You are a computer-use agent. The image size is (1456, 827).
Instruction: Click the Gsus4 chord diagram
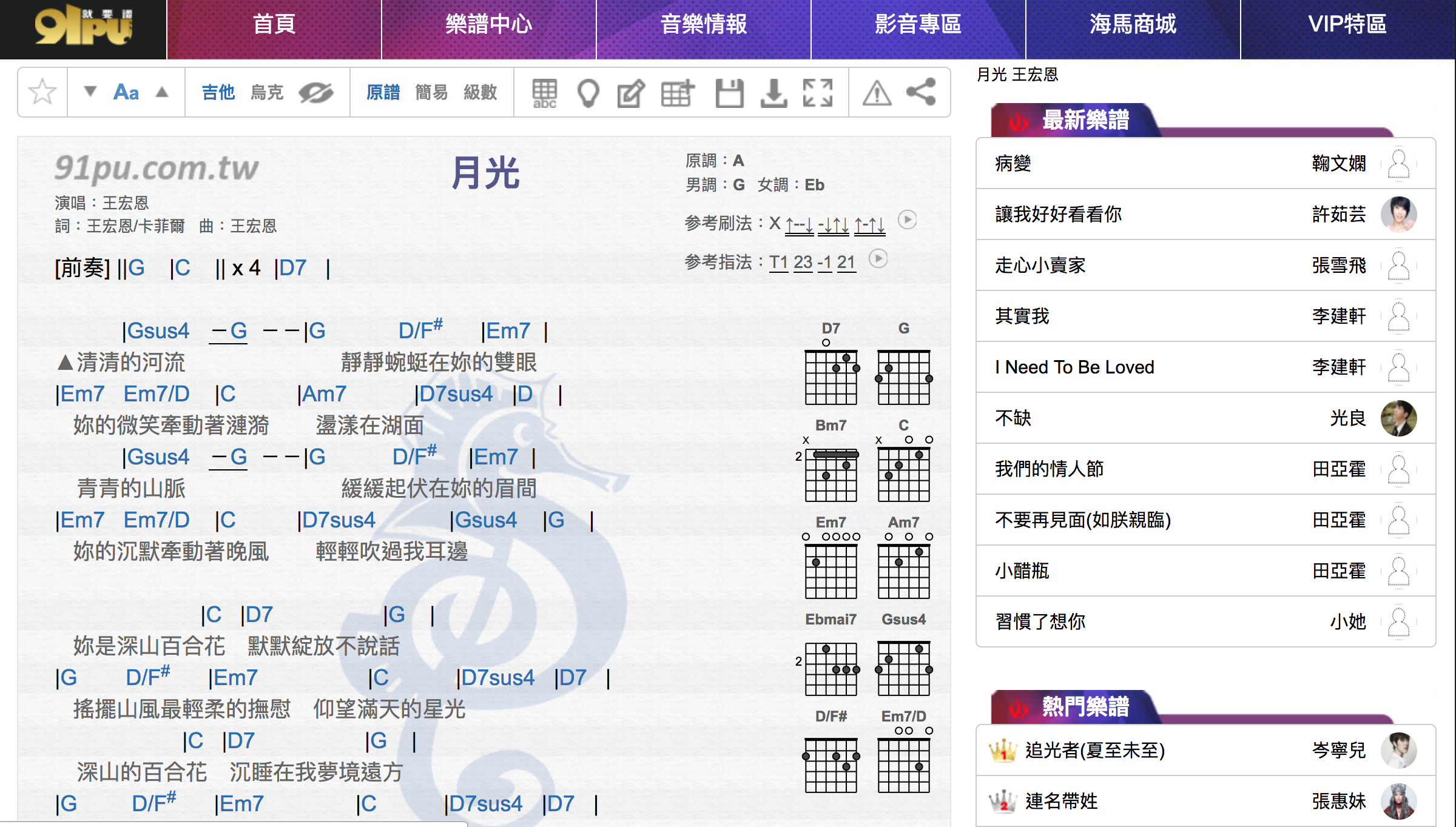click(x=903, y=655)
